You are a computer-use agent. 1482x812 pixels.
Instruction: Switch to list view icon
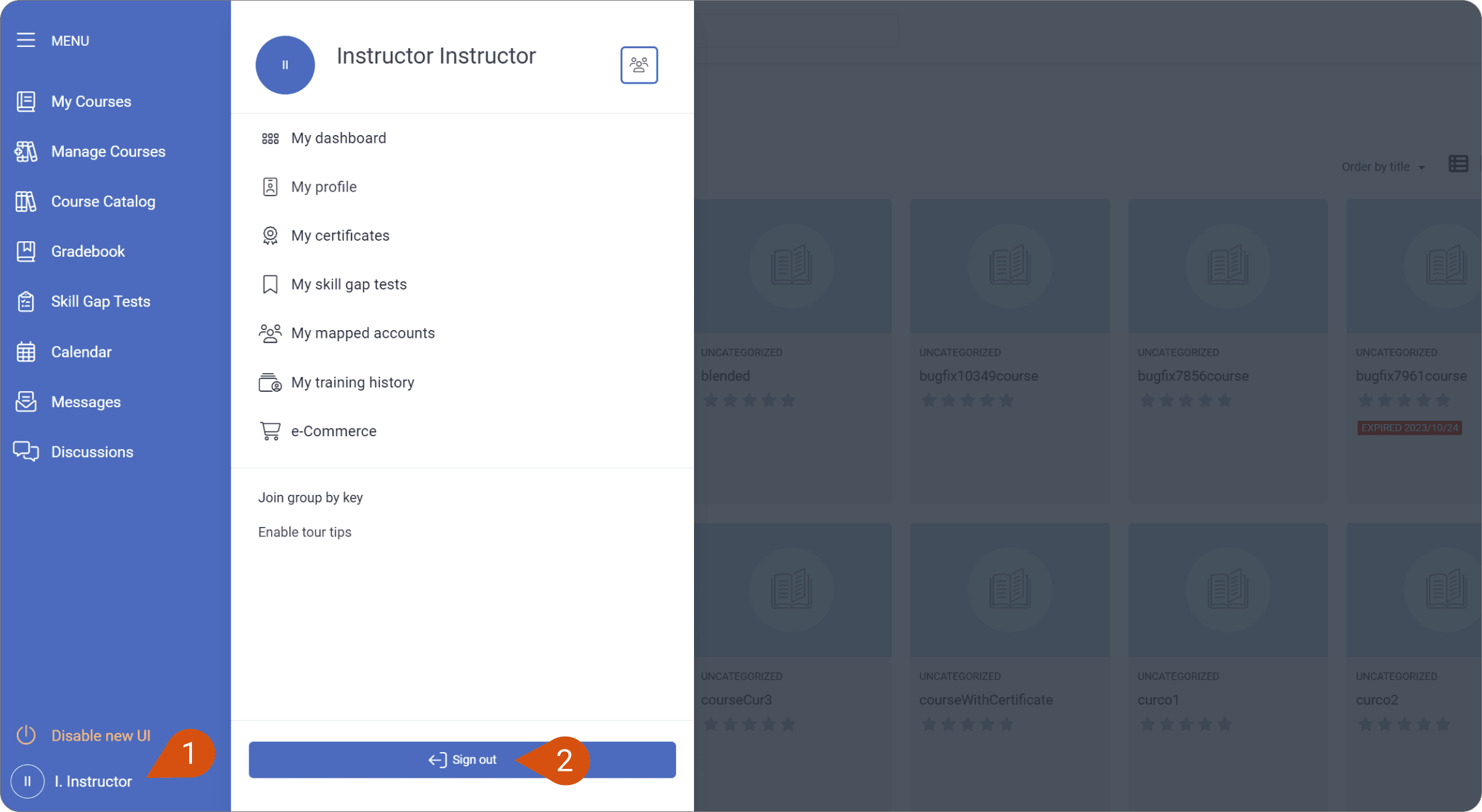[1458, 165]
